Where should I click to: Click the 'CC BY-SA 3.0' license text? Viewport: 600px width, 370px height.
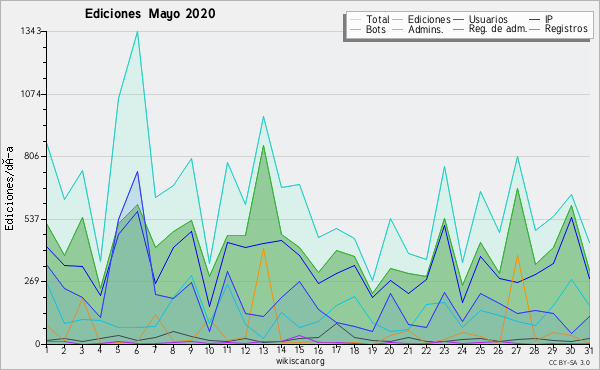pos(569,363)
